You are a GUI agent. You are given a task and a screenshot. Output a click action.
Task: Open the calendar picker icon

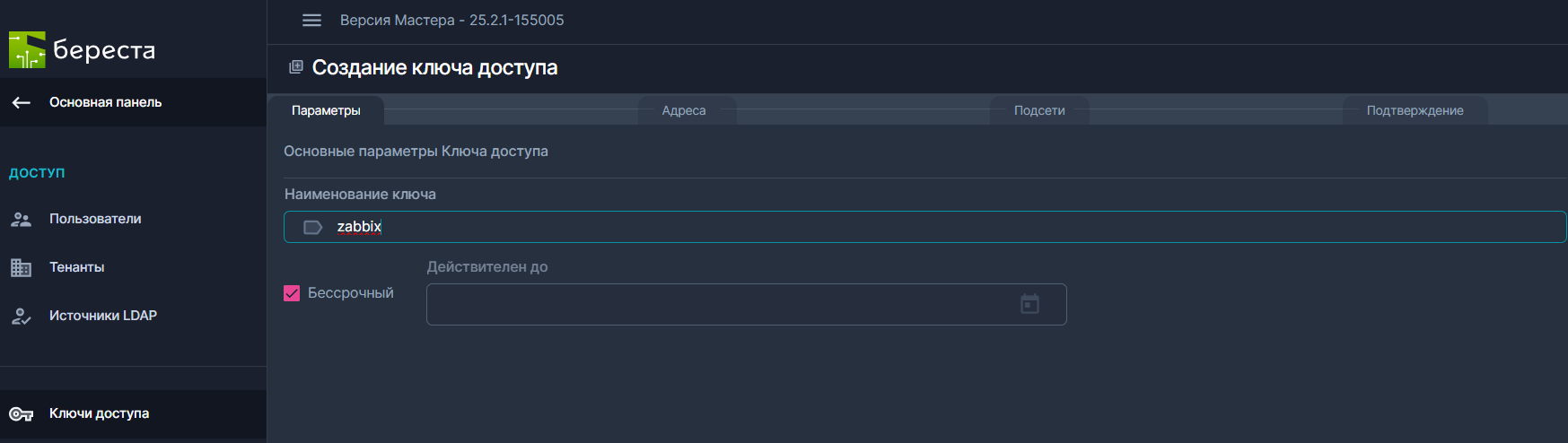1029,305
